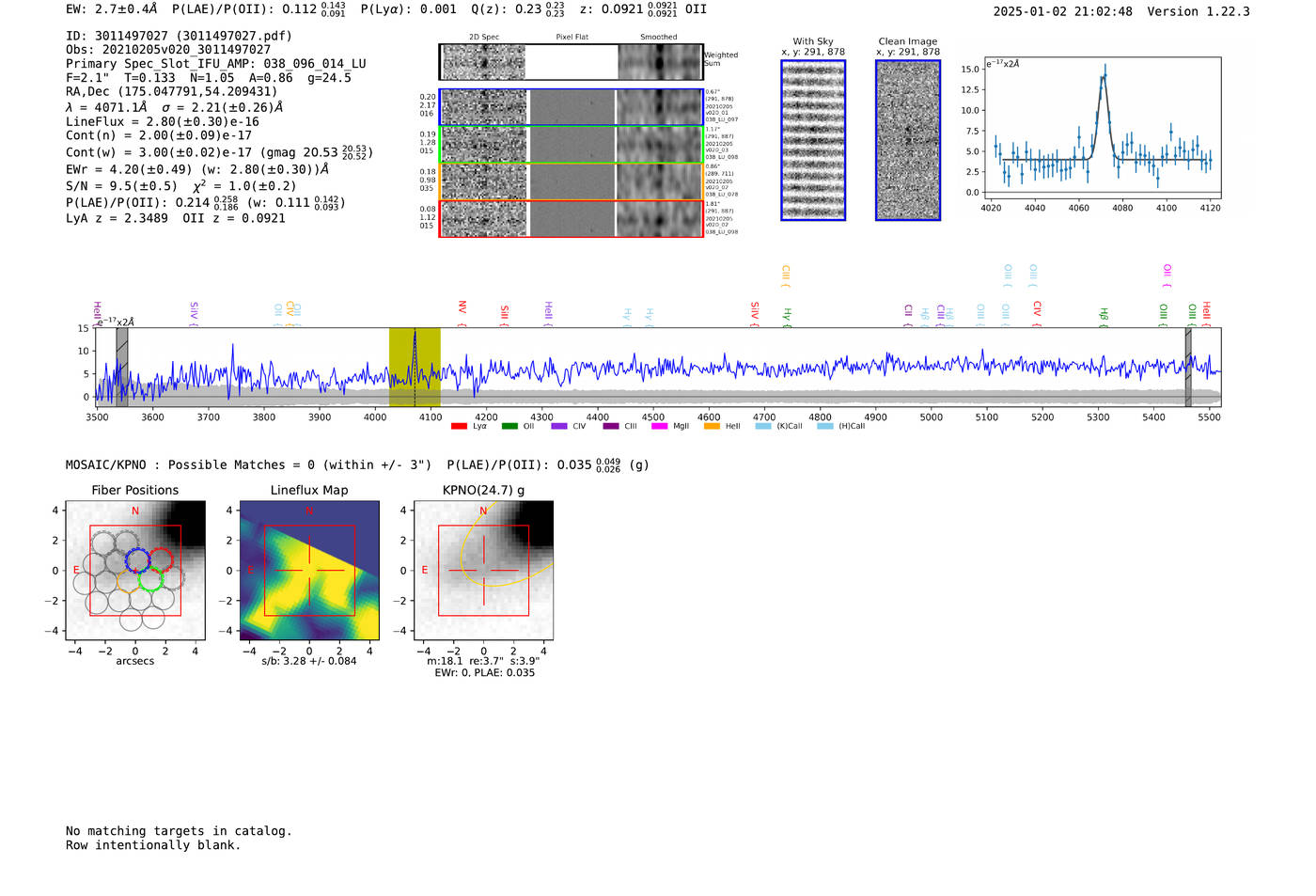The image size is (1316, 896).
Task: Click the timestamp 2025-01-02 21:02:48
Action: (1062, 11)
